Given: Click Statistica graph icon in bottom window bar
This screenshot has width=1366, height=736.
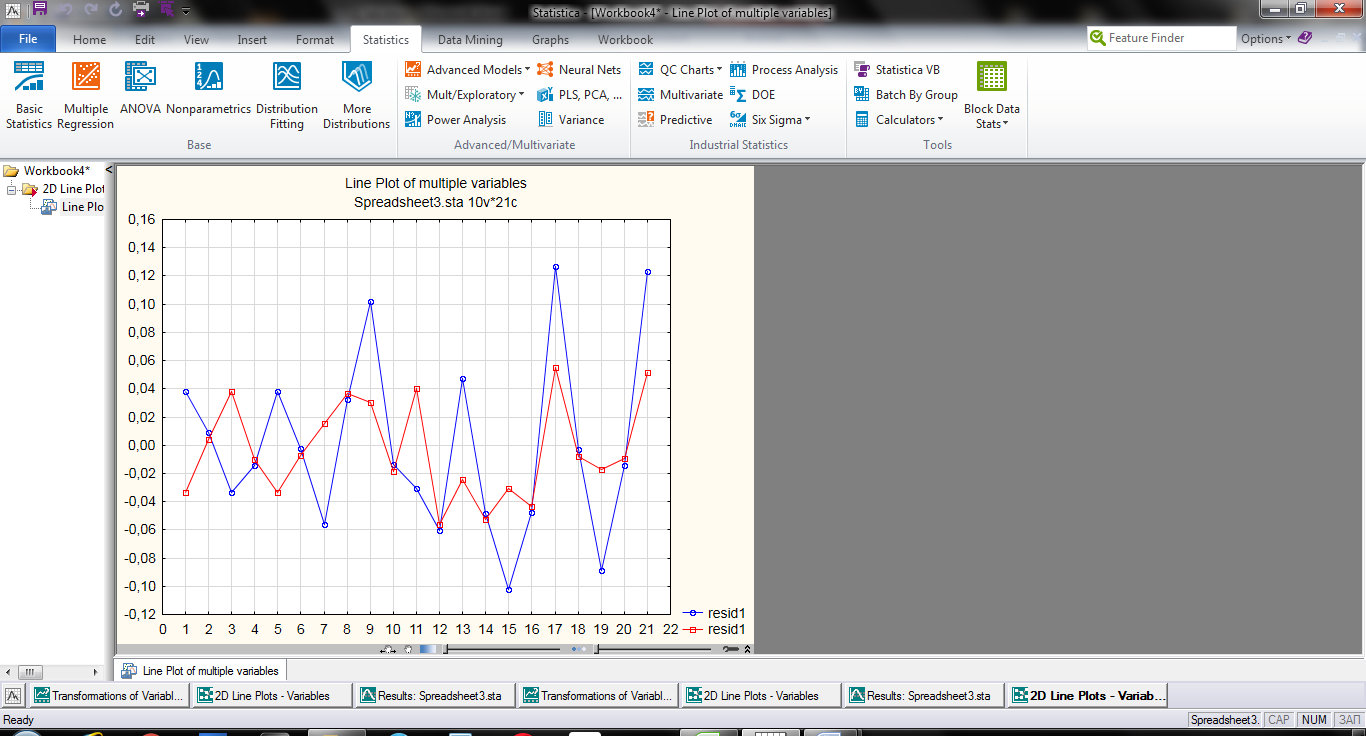Looking at the screenshot, I should [13, 695].
